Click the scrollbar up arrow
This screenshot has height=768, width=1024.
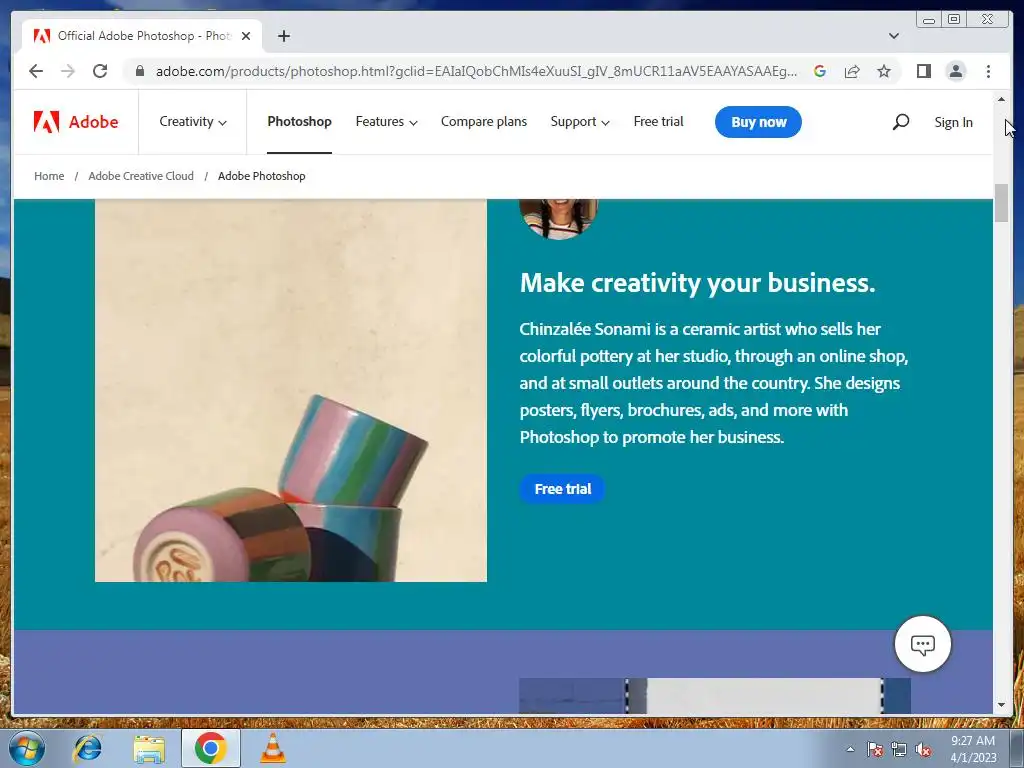pos(1001,99)
